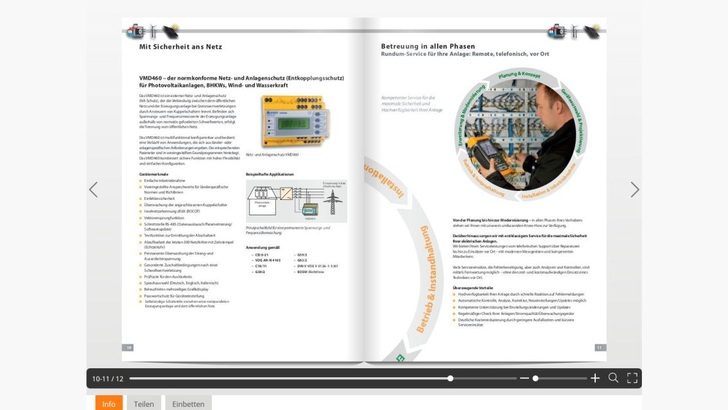Image resolution: width=728 pixels, height=410 pixels.
Task: Enter fullscreen mode in the viewer
Action: click(632, 378)
